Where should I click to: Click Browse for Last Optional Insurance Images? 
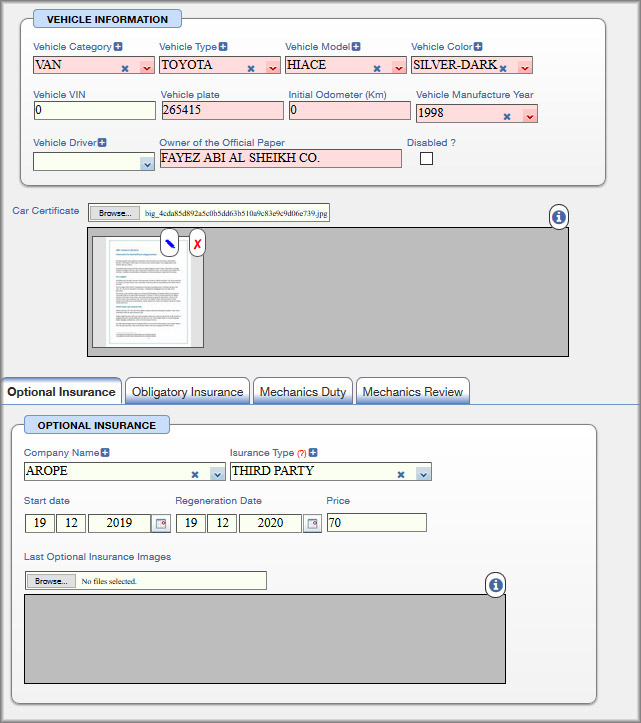pyautogui.click(x=50, y=581)
